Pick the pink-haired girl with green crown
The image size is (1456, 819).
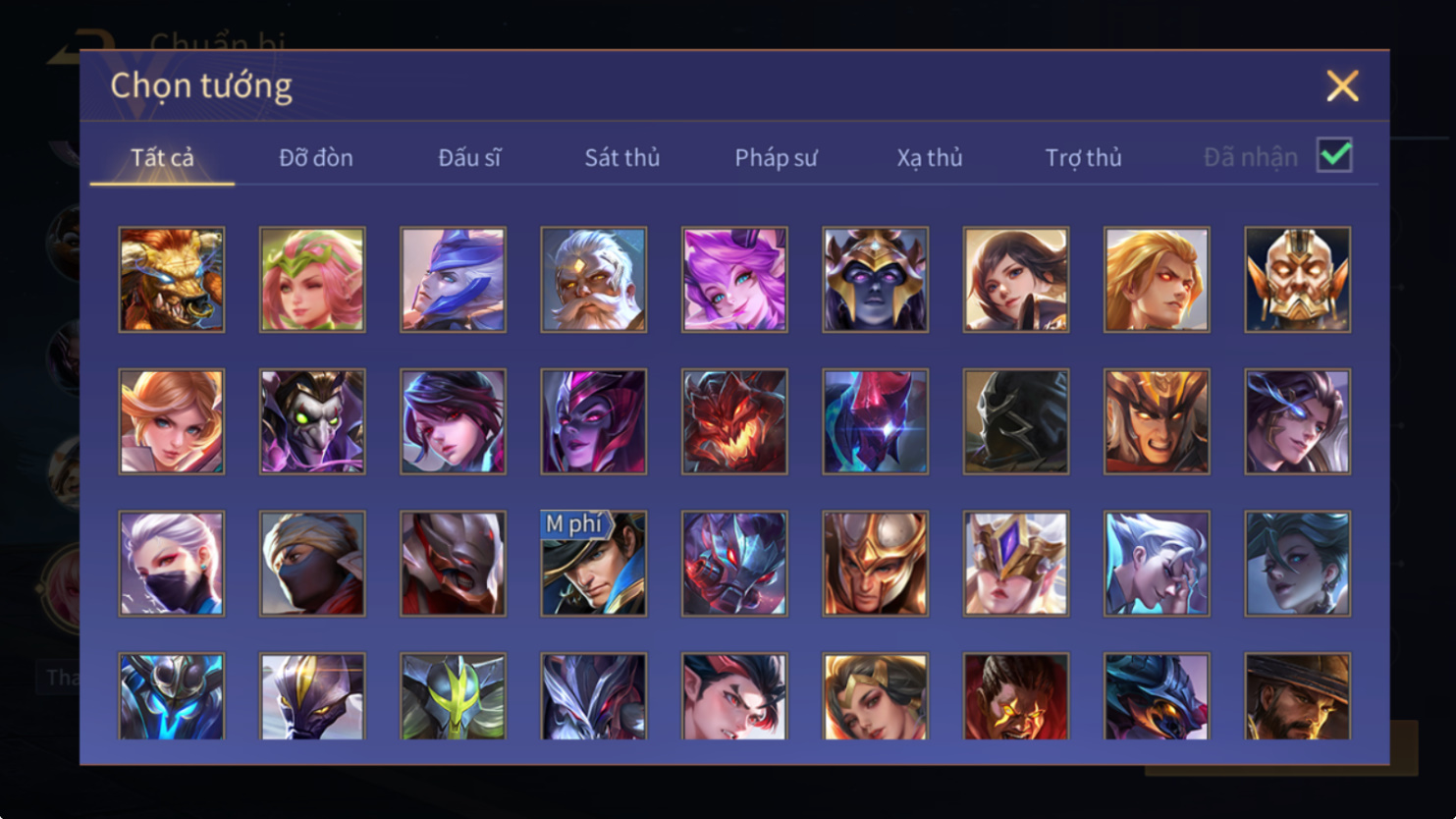click(x=312, y=280)
